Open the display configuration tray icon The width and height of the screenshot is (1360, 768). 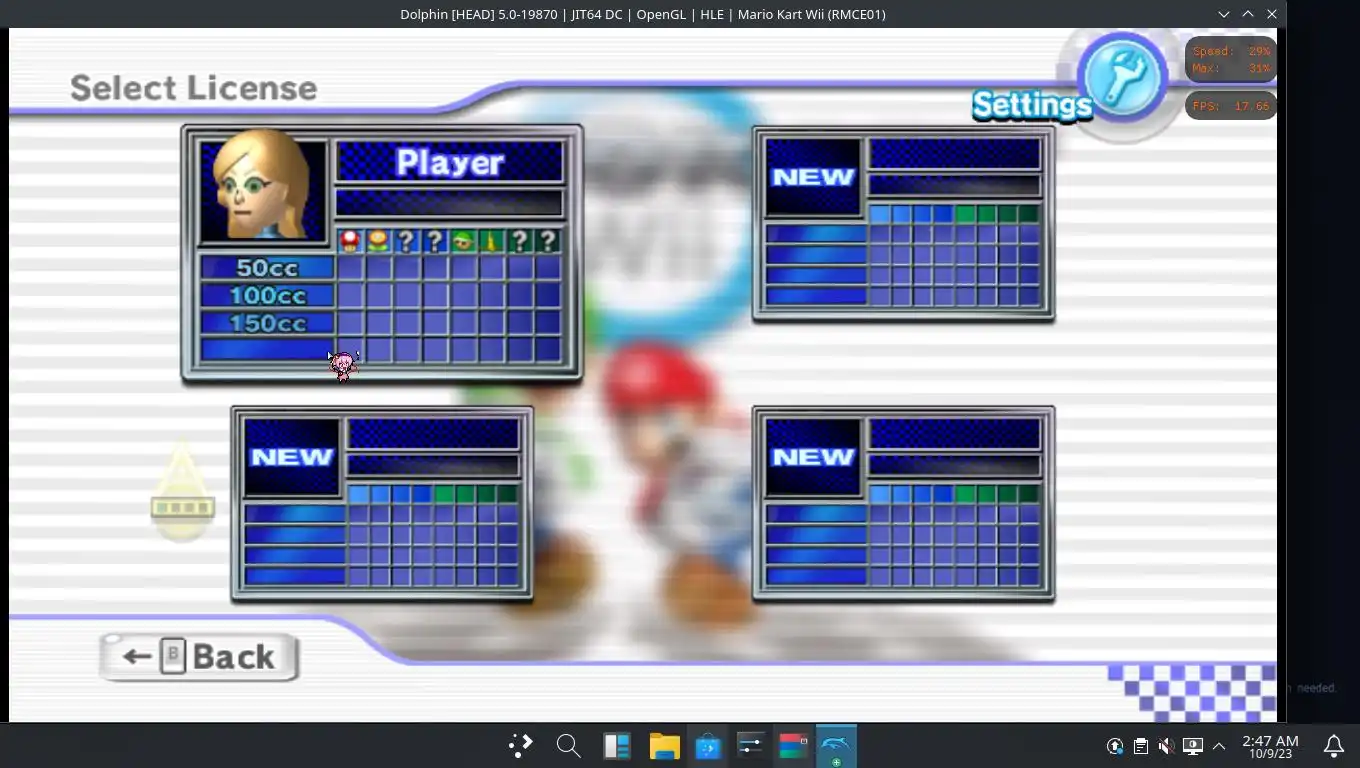coord(1192,746)
